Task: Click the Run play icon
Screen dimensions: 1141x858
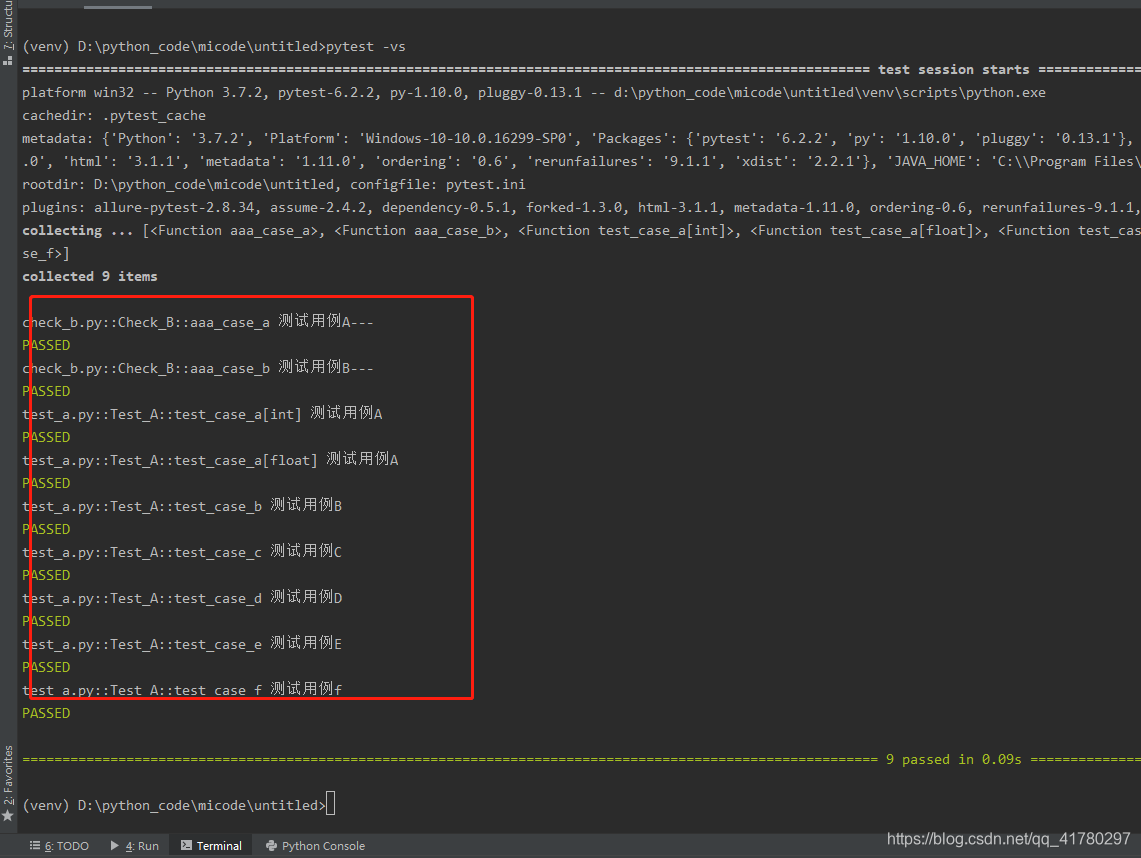Action: pyautogui.click(x=115, y=846)
